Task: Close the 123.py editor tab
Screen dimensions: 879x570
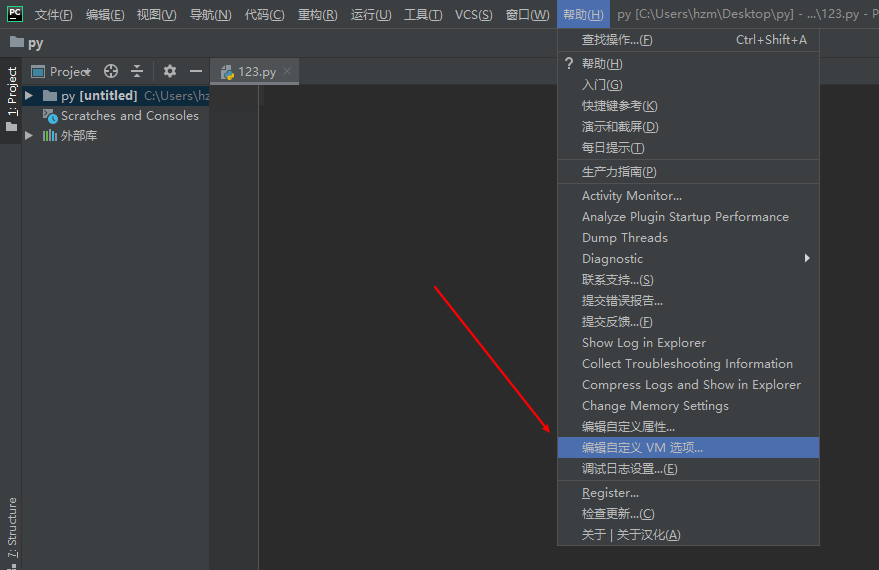Action: (287, 71)
